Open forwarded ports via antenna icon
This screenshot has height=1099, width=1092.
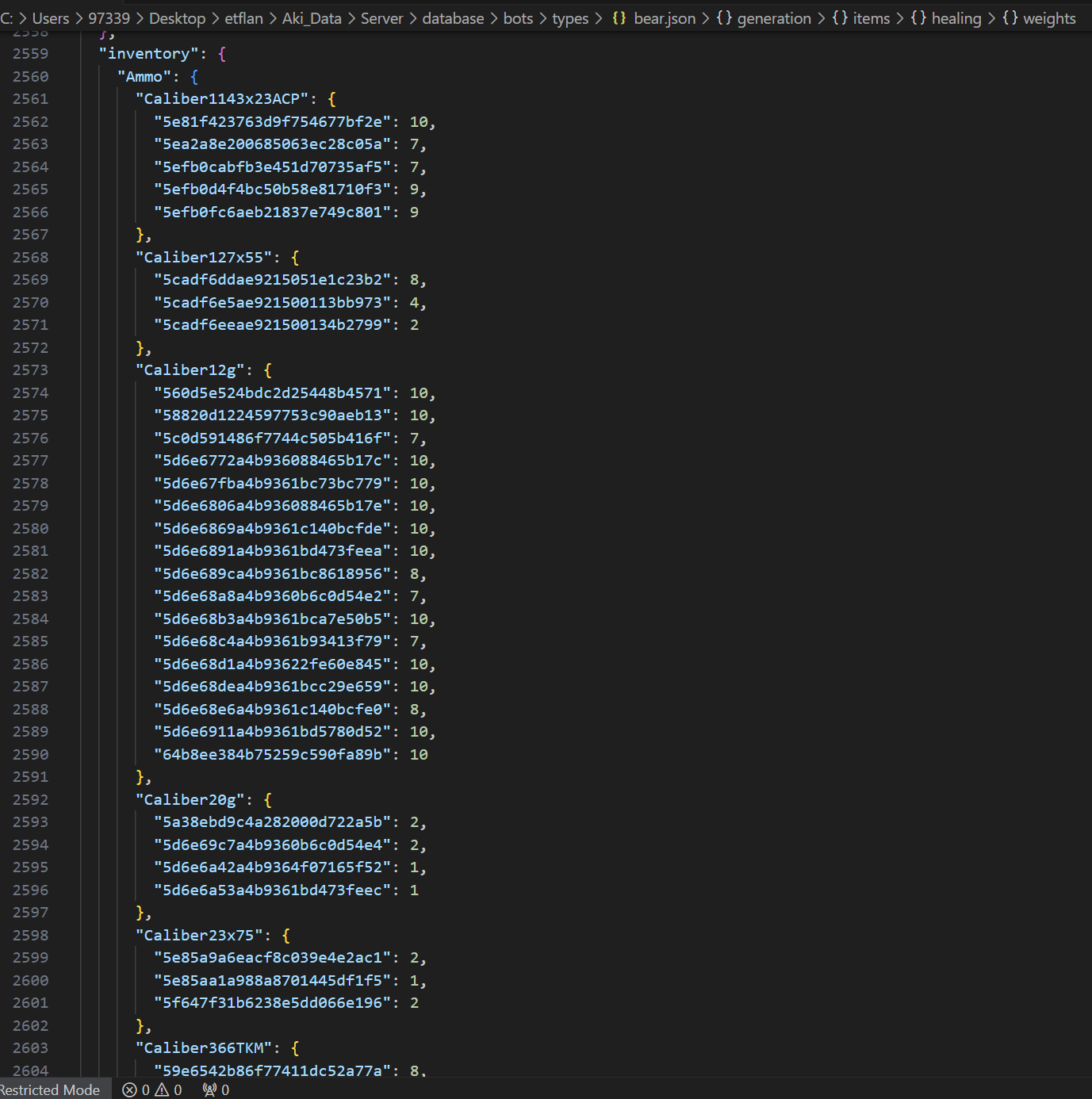(210, 1090)
